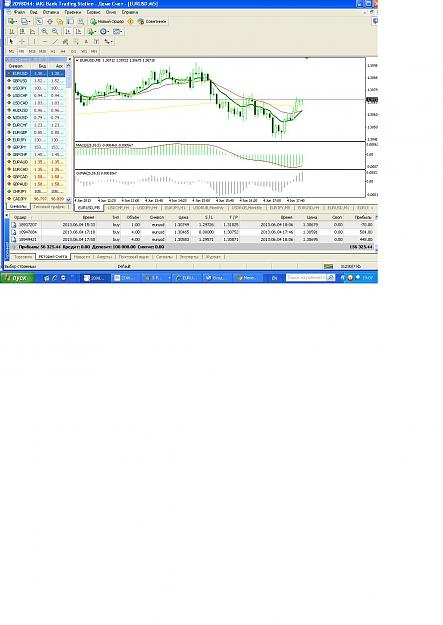The width and height of the screenshot is (443, 625).
Task: Switch to USDCHF,H4 chart tab
Action: [118, 208]
